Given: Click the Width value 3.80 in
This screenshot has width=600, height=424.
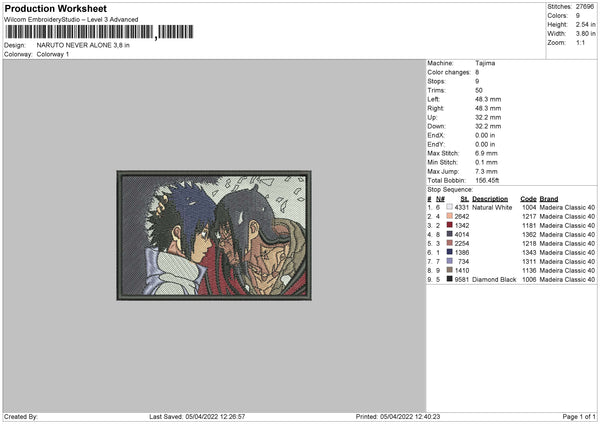Looking at the screenshot, I should 585,34.
